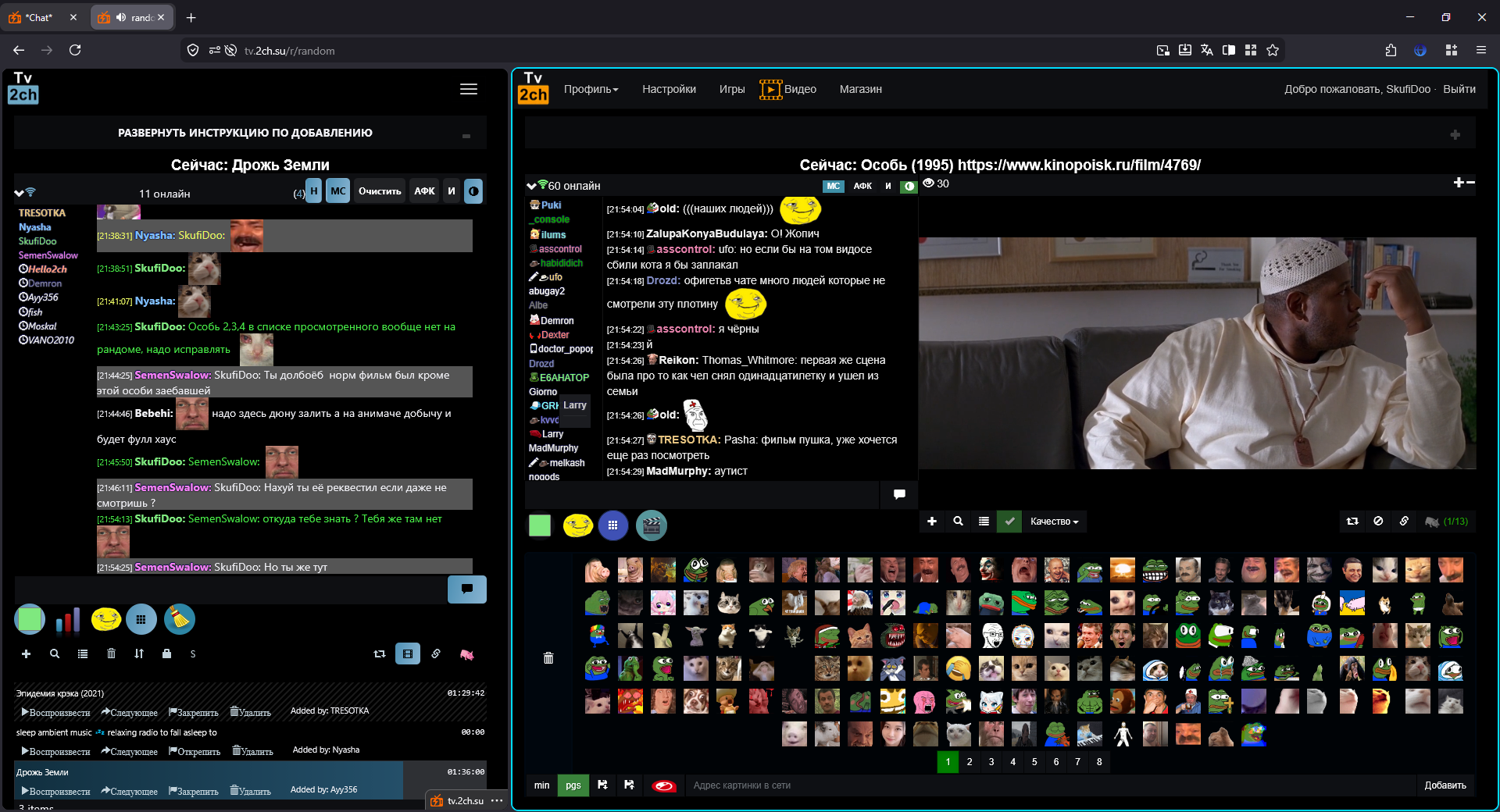Play Эпидемия крэка (2021) with Воспроизвести
1500x812 pixels.
click(x=55, y=712)
